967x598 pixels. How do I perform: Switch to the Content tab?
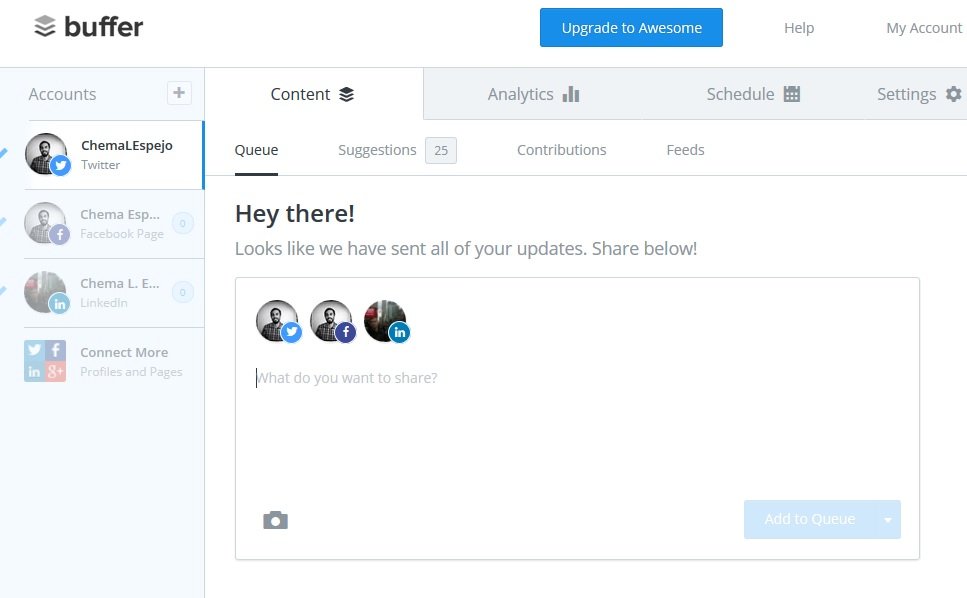click(314, 94)
